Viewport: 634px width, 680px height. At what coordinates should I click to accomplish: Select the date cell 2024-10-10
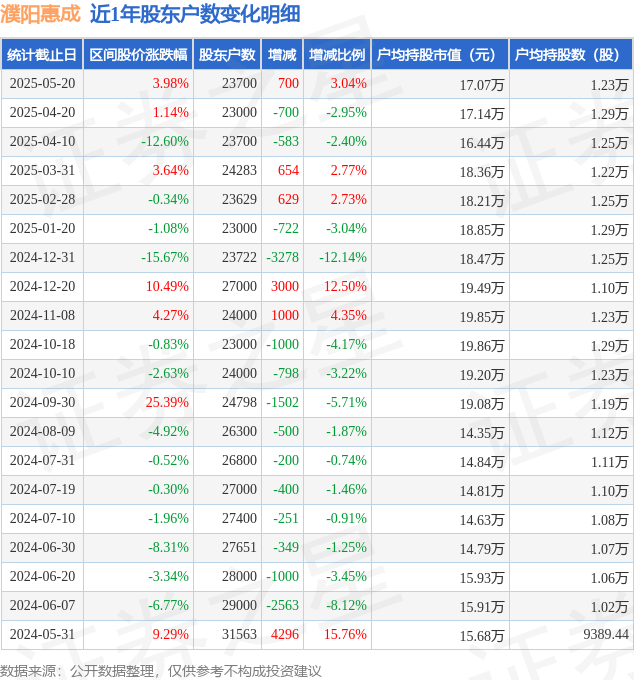[42, 373]
